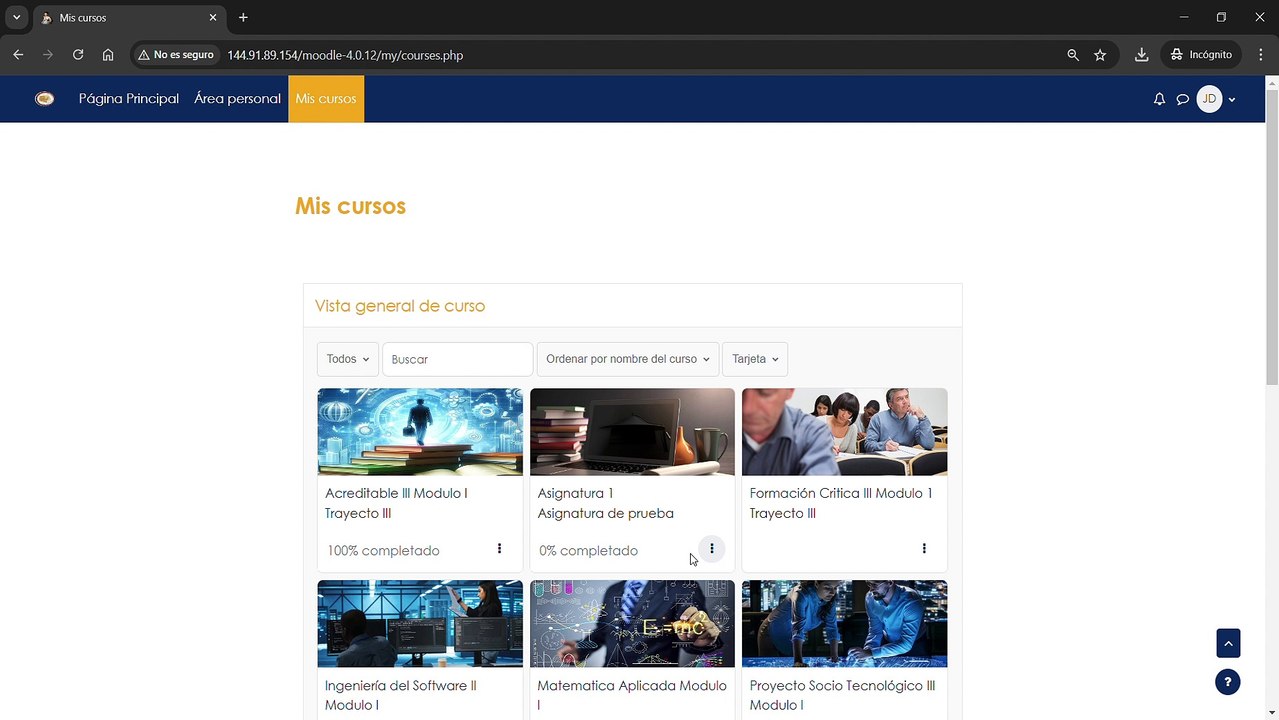Viewport: 1279px width, 720px height.
Task: Click the back-to-top arrow button
Action: tap(1228, 643)
